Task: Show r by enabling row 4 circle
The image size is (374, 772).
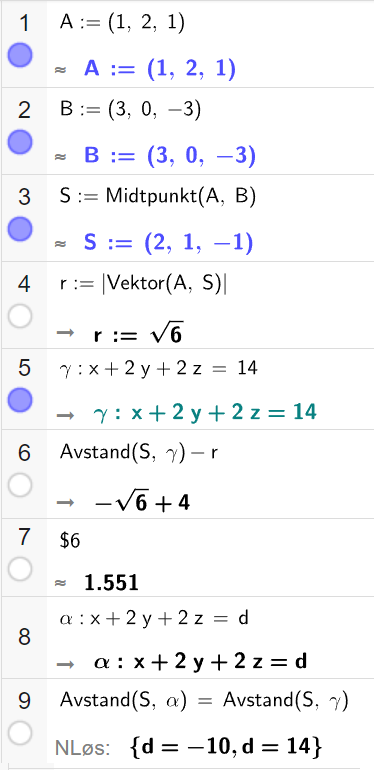Action: [x=20, y=316]
